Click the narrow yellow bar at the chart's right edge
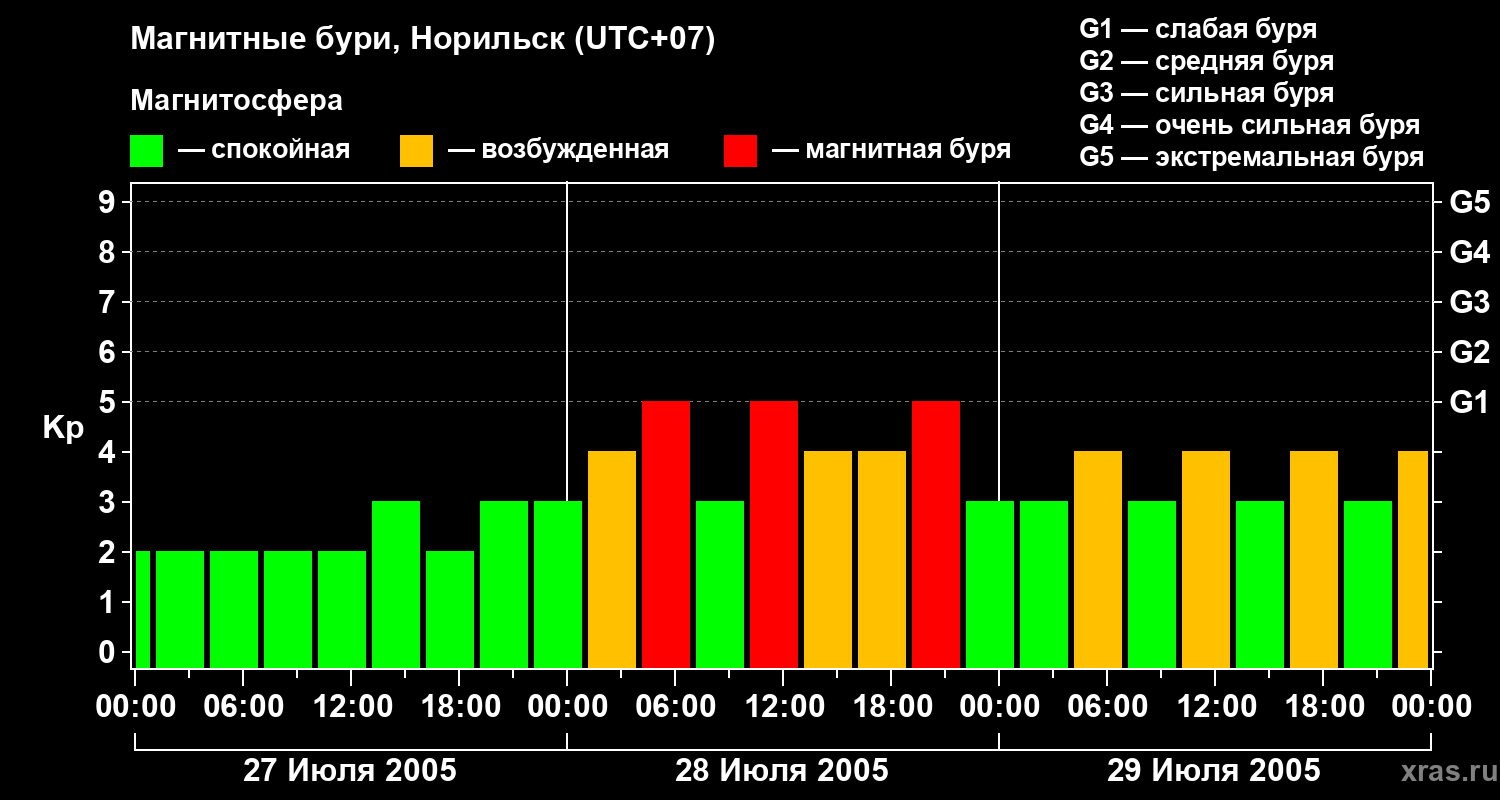This screenshot has width=1500, height=800. (x=1413, y=559)
